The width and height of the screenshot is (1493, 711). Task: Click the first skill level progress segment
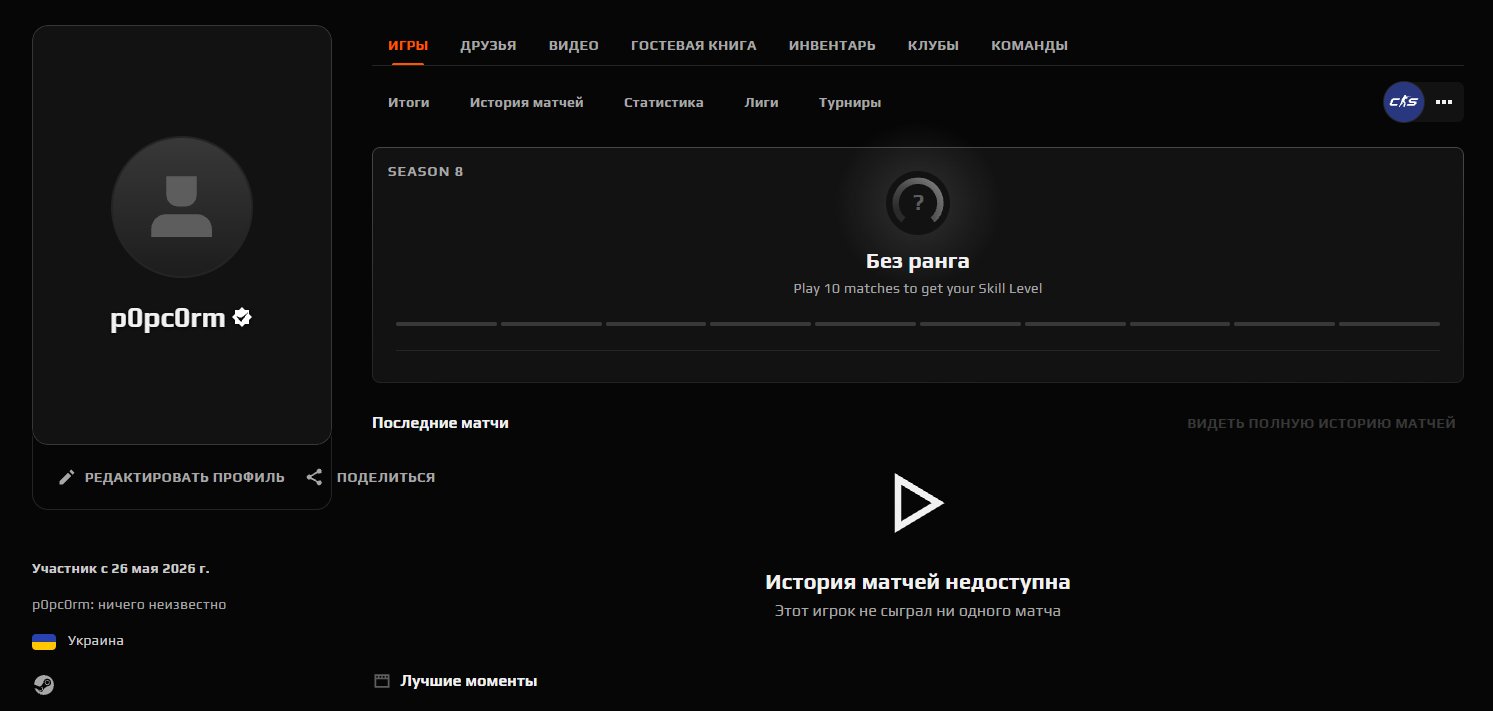(x=446, y=324)
